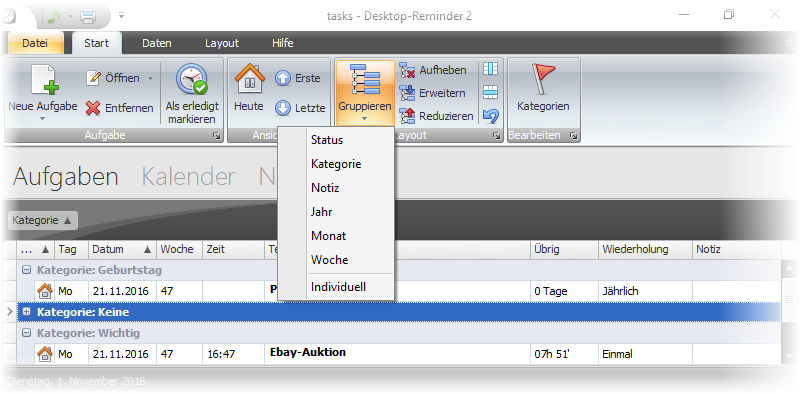This screenshot has height=394, width=800.
Task: Click the Kategorie grouping chip
Action: [43, 220]
